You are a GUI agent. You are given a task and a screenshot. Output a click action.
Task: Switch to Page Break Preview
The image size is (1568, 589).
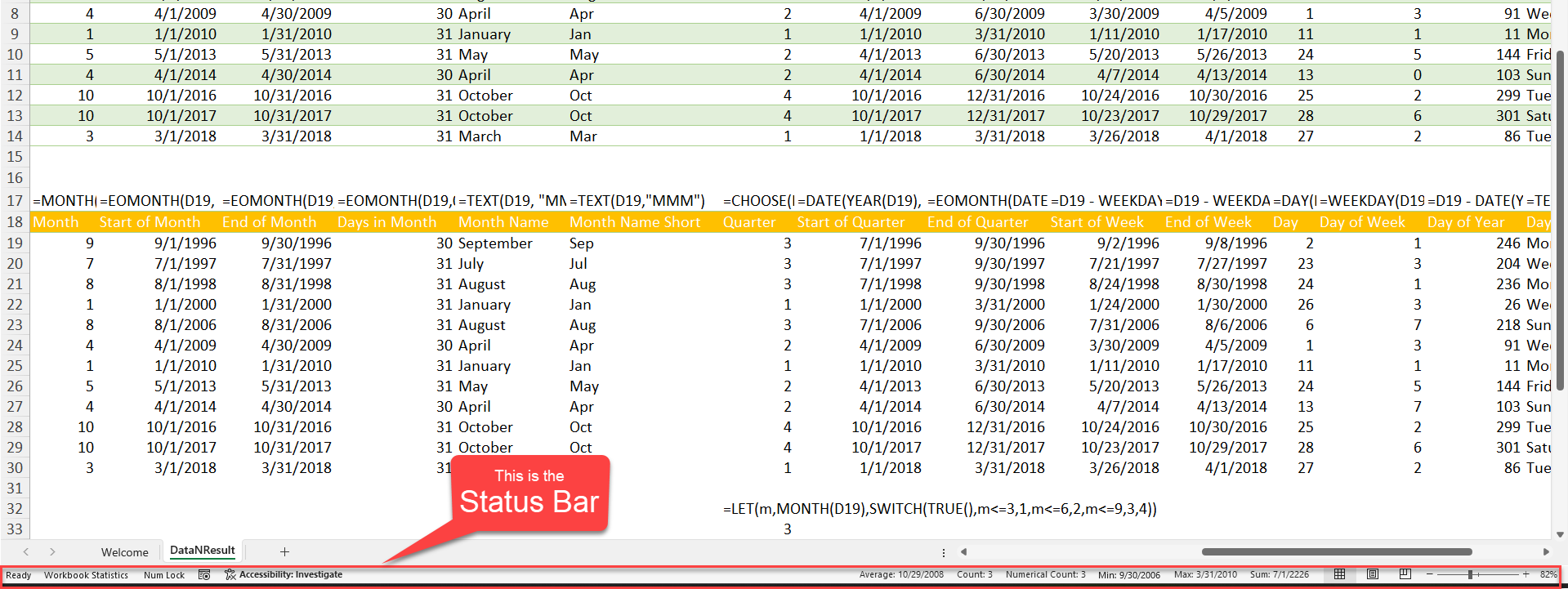(1405, 574)
